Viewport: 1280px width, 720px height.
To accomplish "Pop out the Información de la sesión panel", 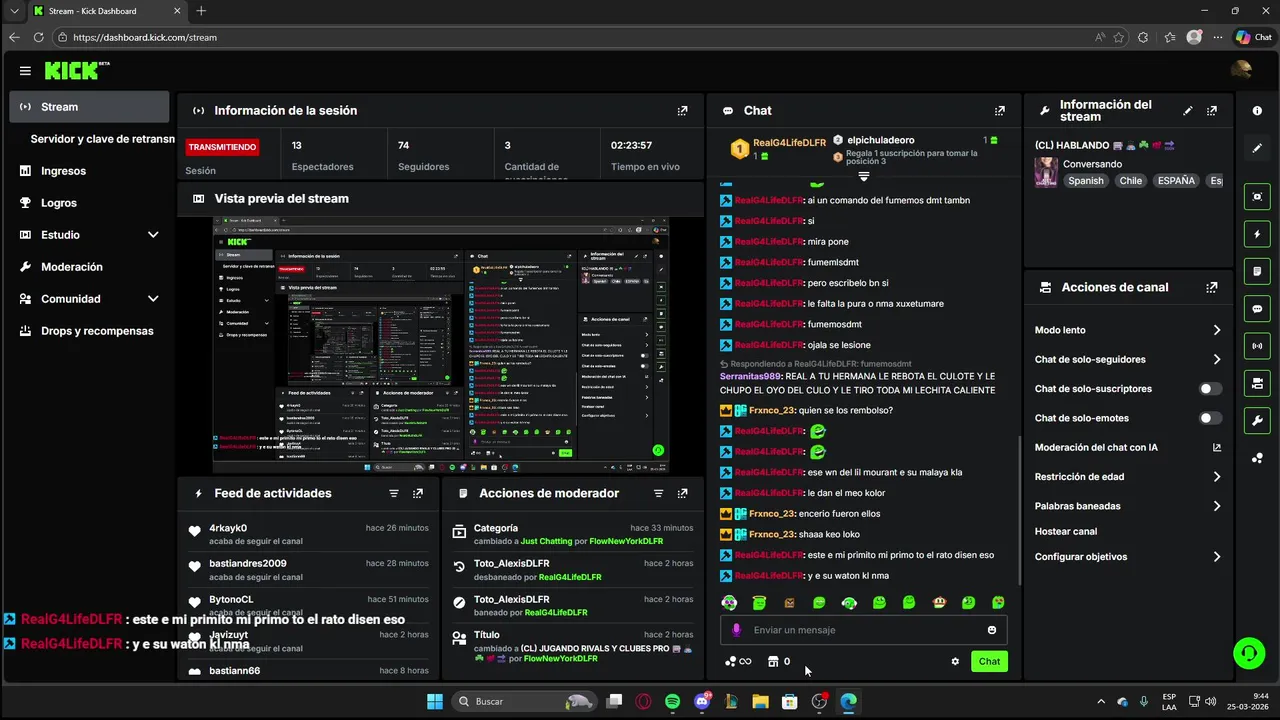I will [682, 111].
